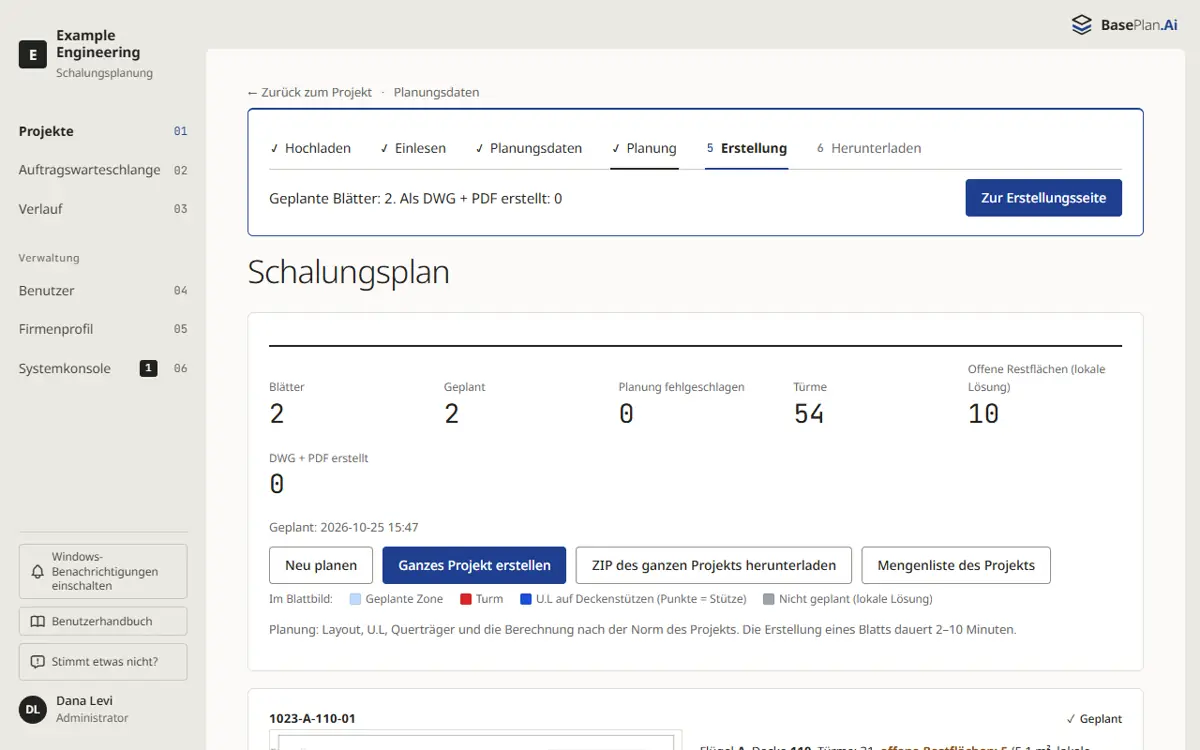Download ZIP des ganzen Projekts
Viewport: 1200px width, 750px height.
point(714,565)
